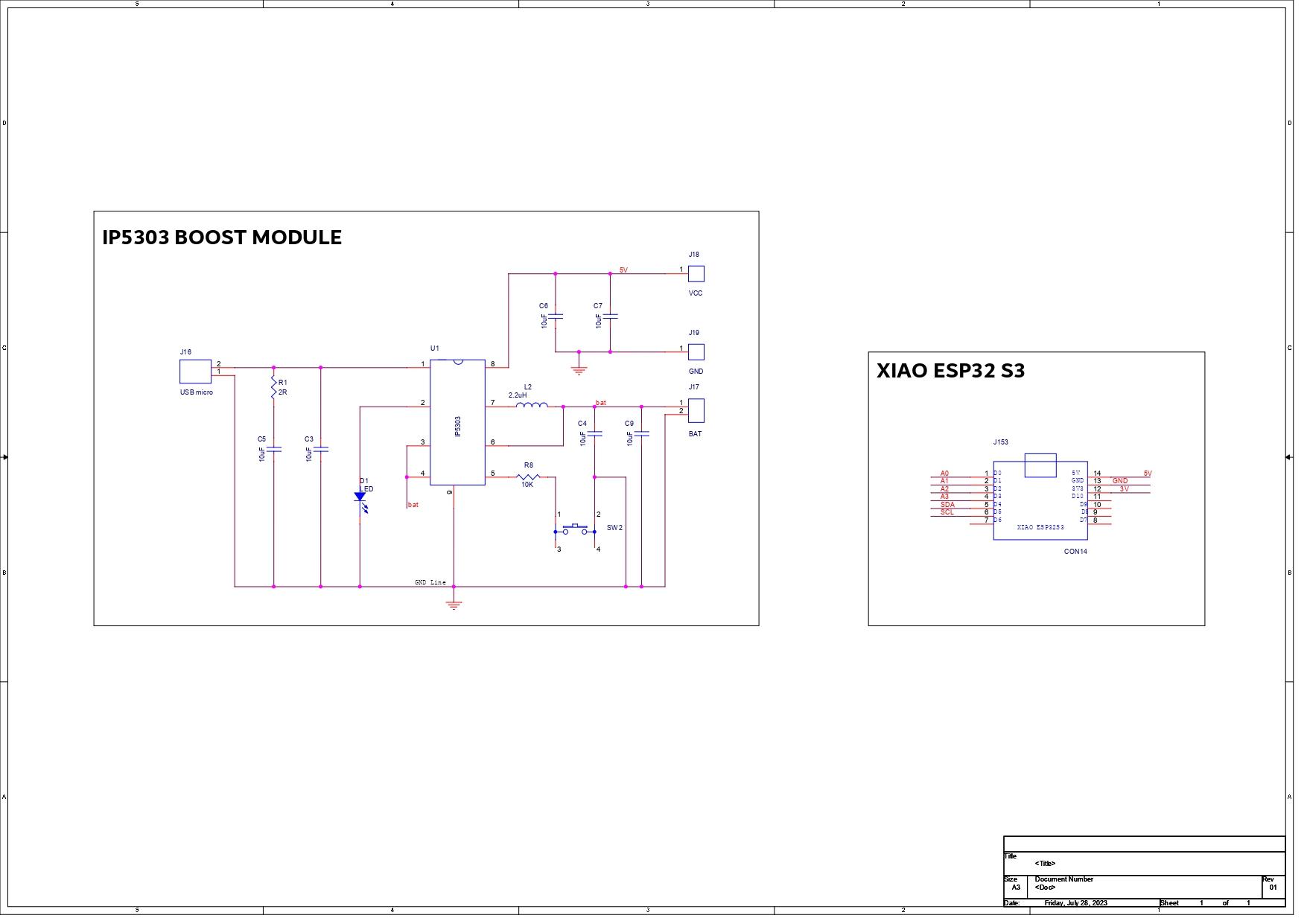Select the IP5303 chip symbol U1
This screenshot has height=924, width=1307.
tap(457, 423)
